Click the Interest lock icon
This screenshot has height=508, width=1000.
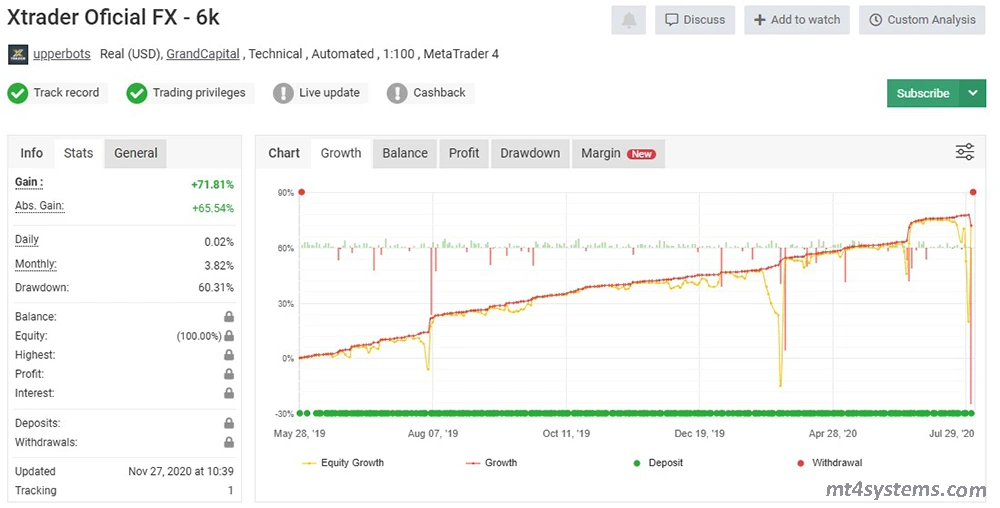coord(229,393)
